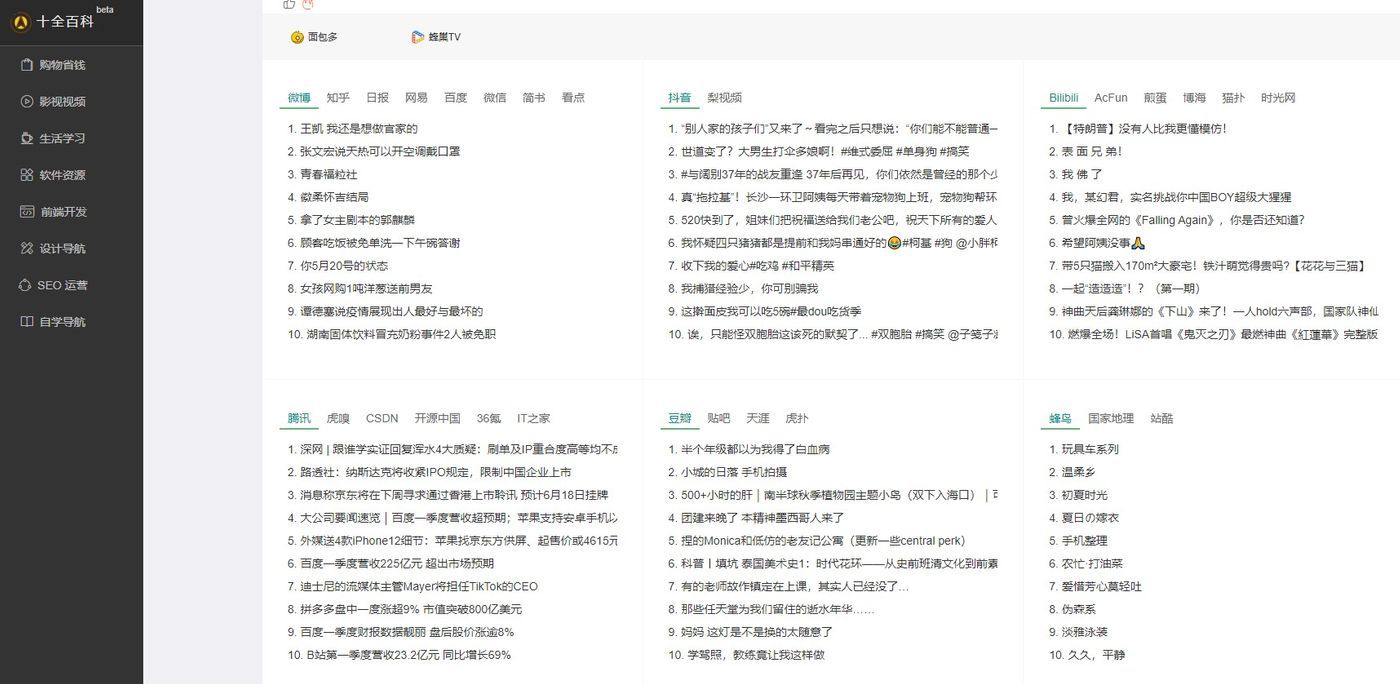Switch to the 梨视频 tab
This screenshot has height=684, width=1400.
(725, 98)
